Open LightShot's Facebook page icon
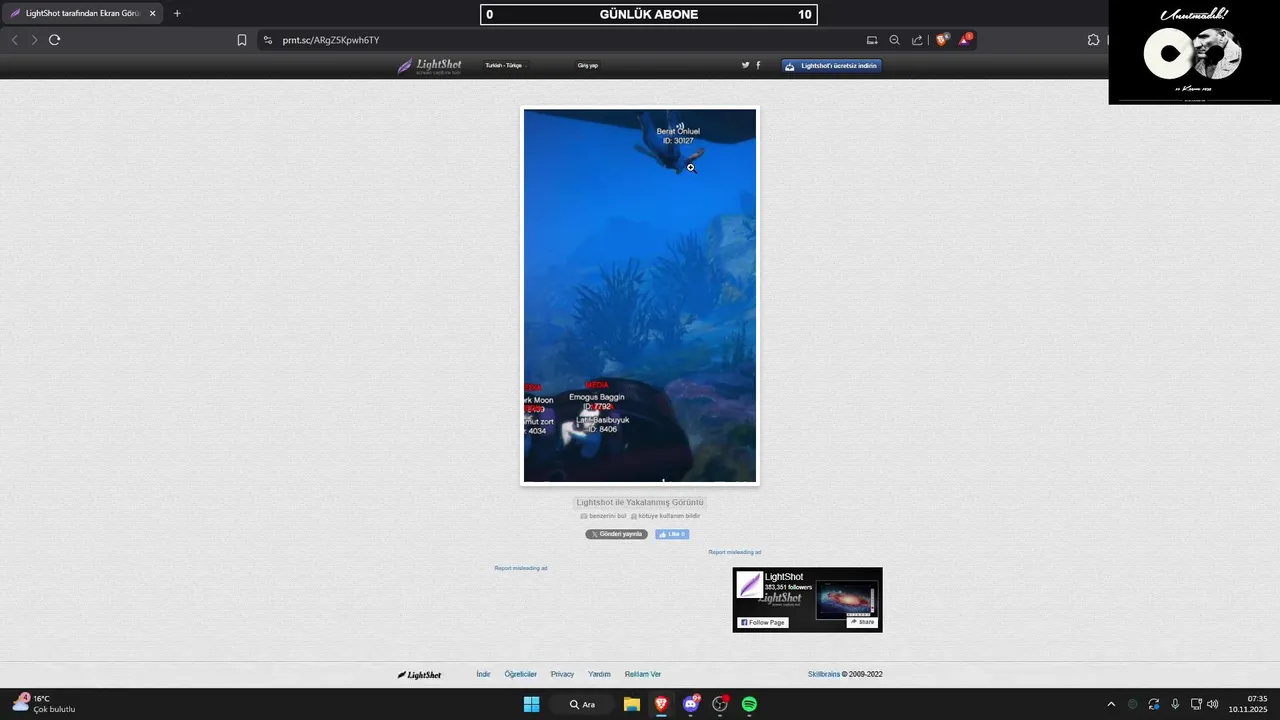 [x=758, y=65]
